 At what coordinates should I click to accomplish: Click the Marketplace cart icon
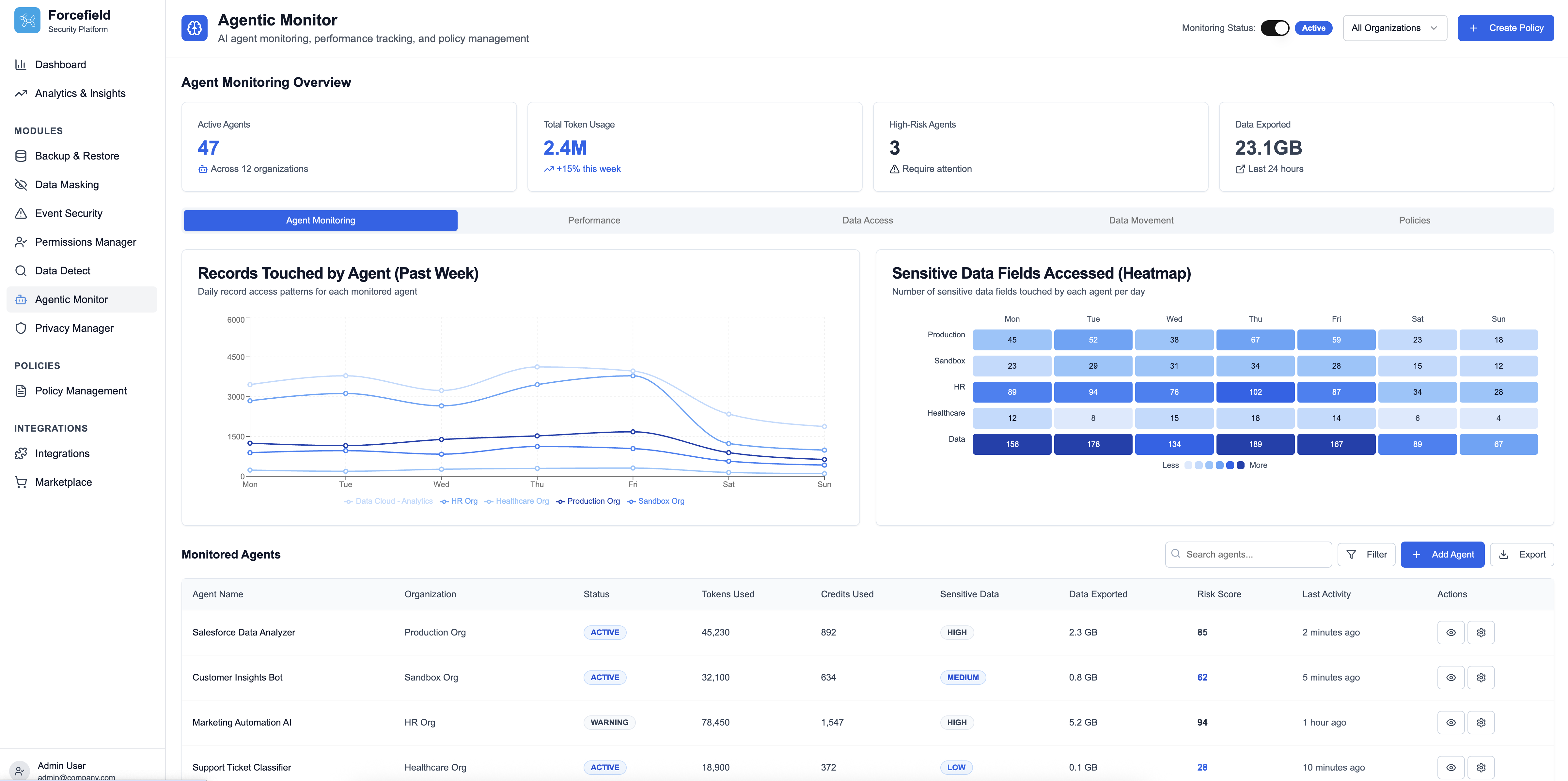(21, 482)
